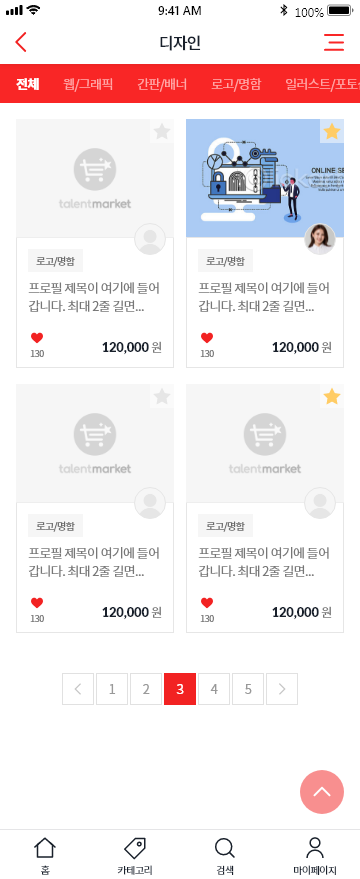Open the 카테고리 tag icon
This screenshot has height=879, width=360.
(135, 848)
